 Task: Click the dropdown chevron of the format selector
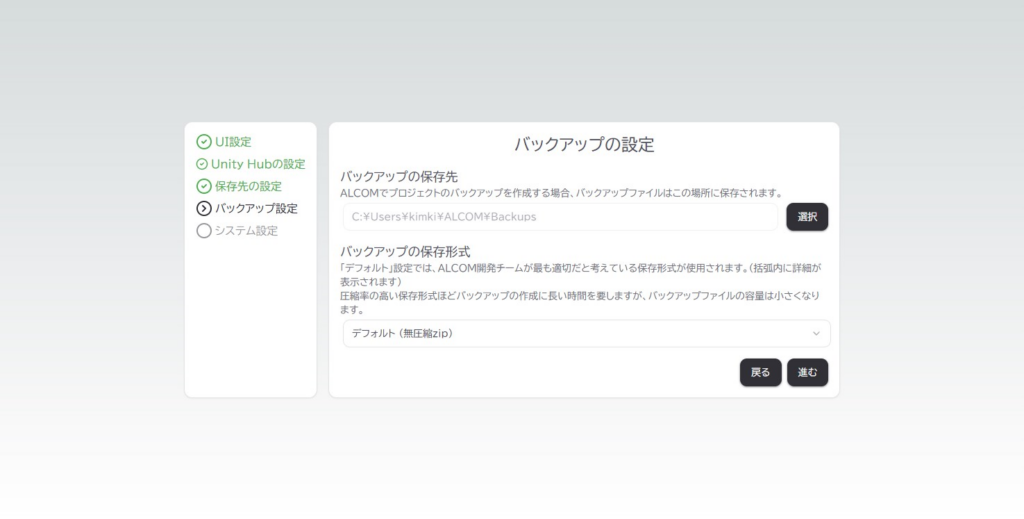[x=816, y=334]
